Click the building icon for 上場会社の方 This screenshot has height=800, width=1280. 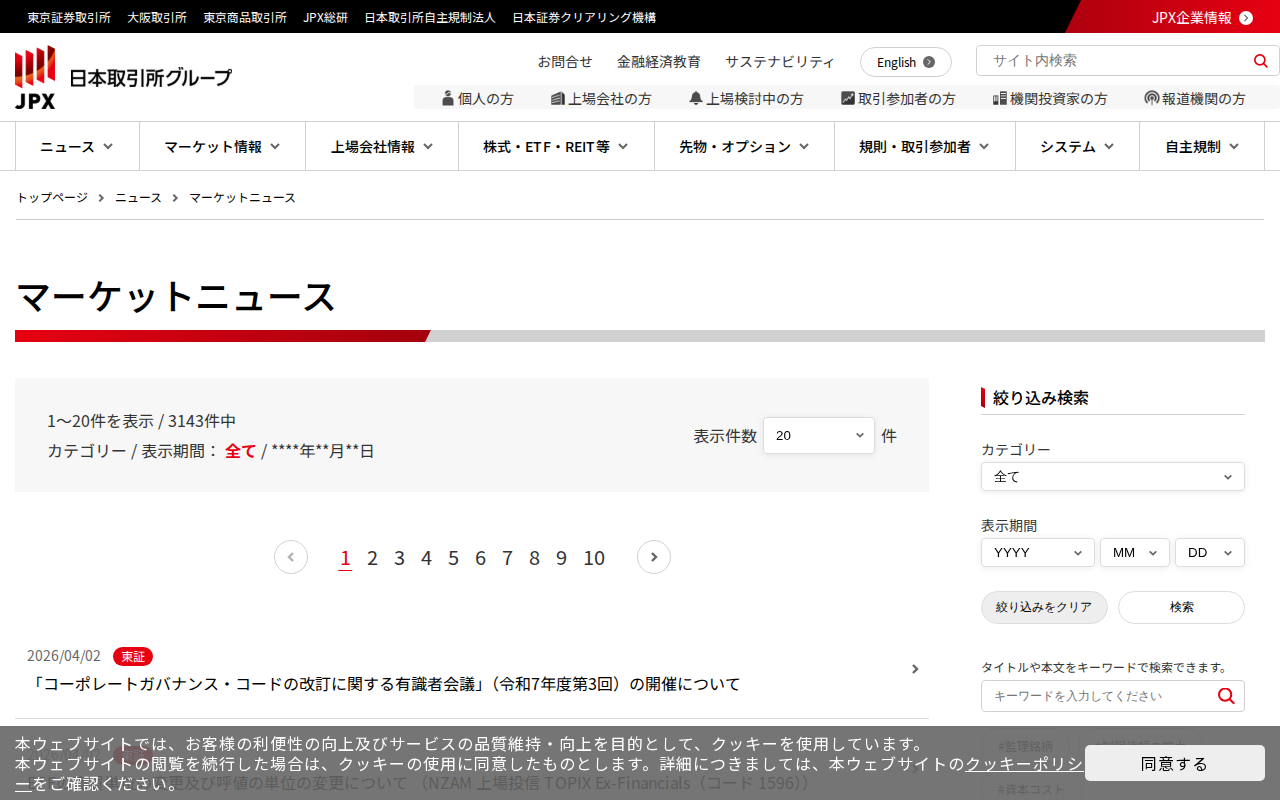(x=558, y=98)
